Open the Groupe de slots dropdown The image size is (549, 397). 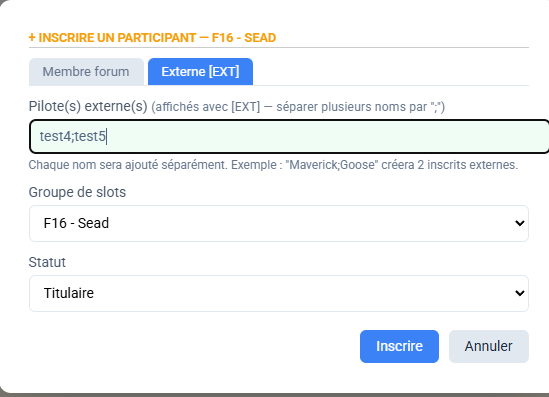[279, 223]
